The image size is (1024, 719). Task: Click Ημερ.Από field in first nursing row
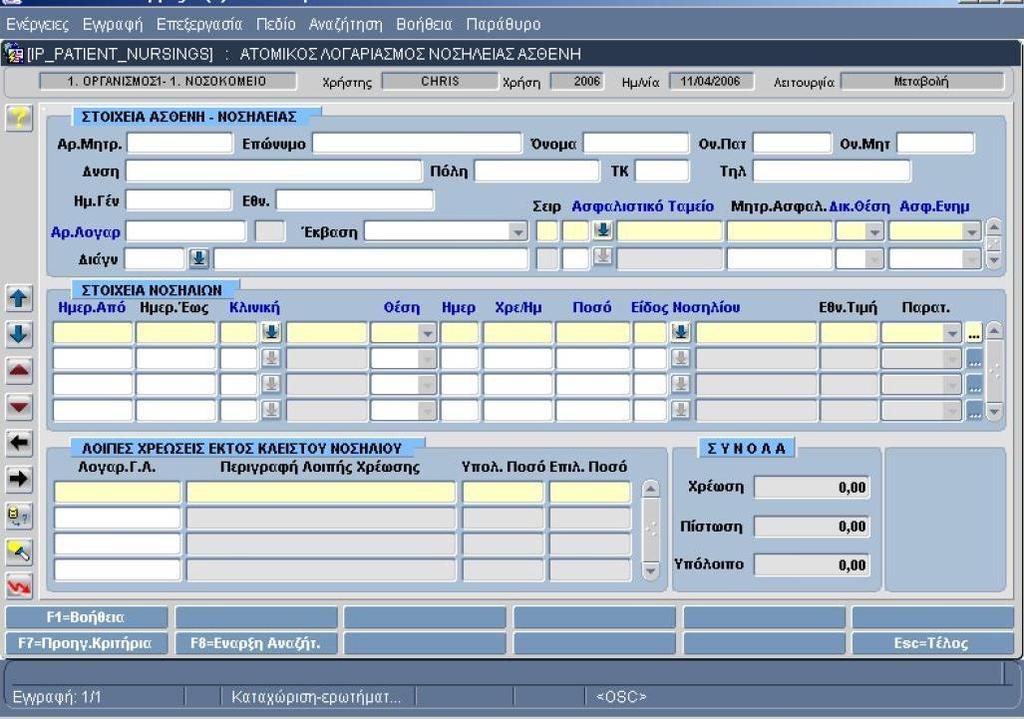tap(93, 332)
